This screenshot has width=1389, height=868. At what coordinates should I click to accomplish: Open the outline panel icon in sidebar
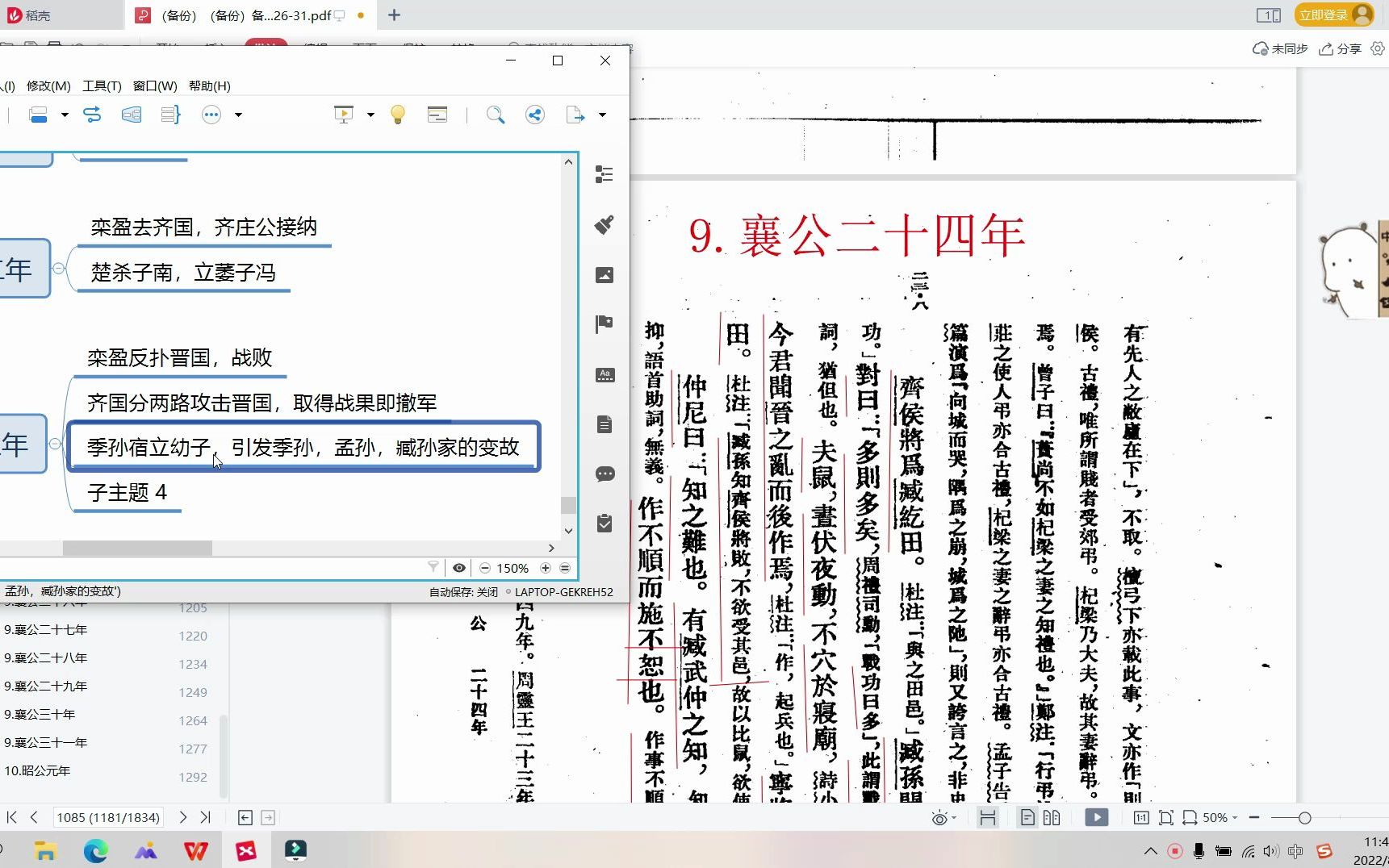click(x=605, y=174)
